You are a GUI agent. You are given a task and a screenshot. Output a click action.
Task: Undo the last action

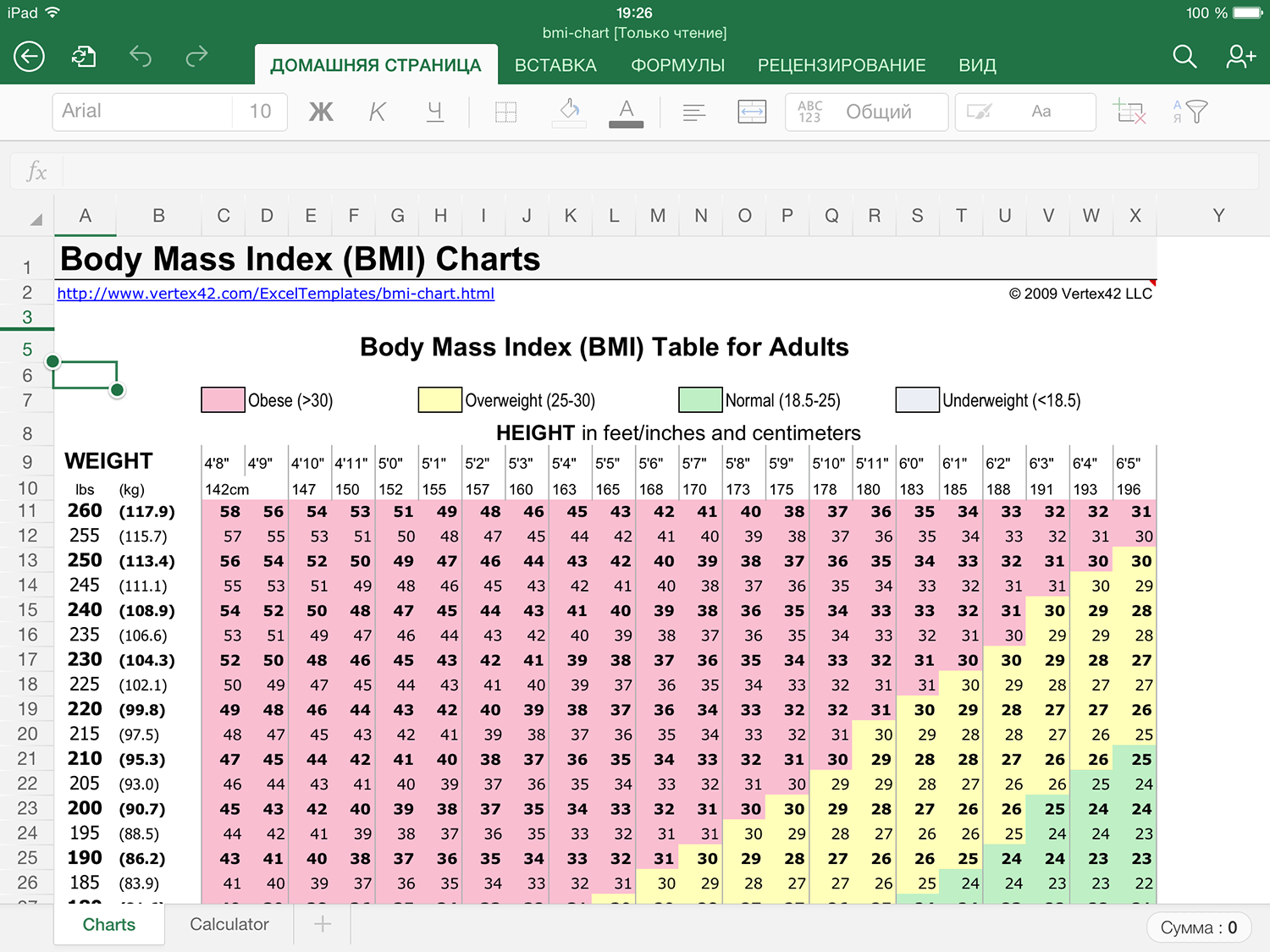tap(141, 57)
